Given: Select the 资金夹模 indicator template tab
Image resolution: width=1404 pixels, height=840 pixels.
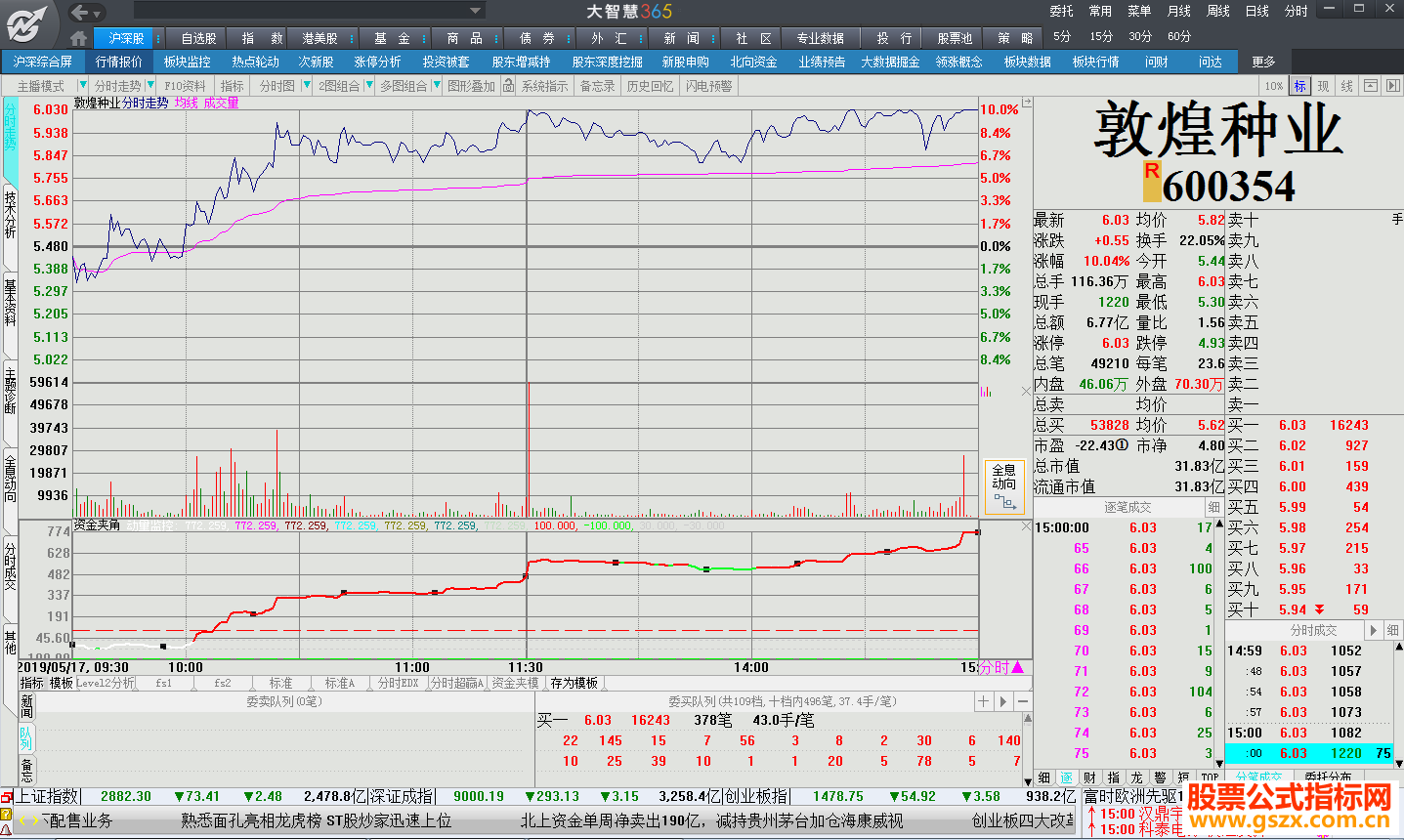Looking at the screenshot, I should [515, 683].
